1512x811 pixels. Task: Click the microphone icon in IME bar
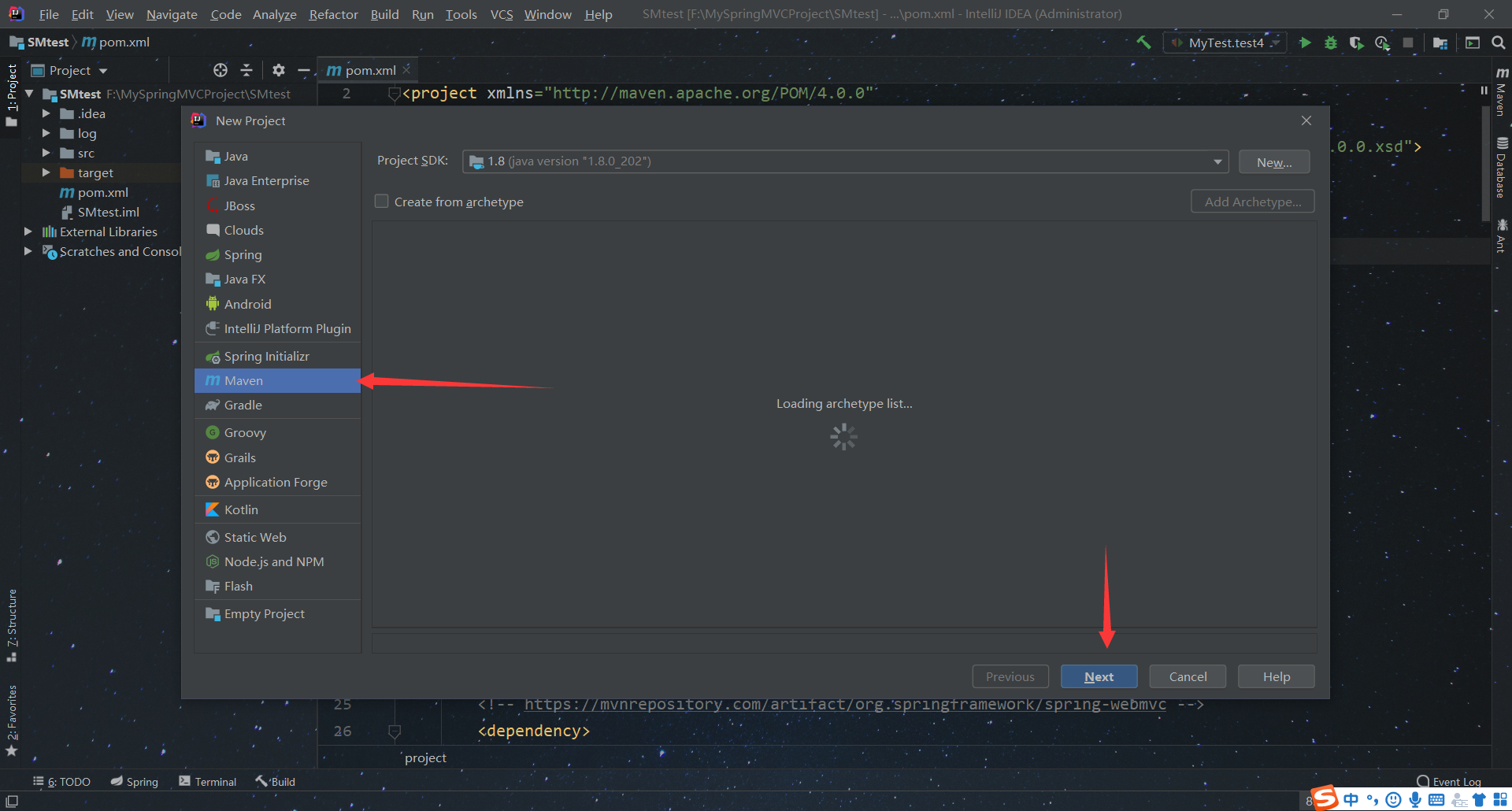point(1415,800)
